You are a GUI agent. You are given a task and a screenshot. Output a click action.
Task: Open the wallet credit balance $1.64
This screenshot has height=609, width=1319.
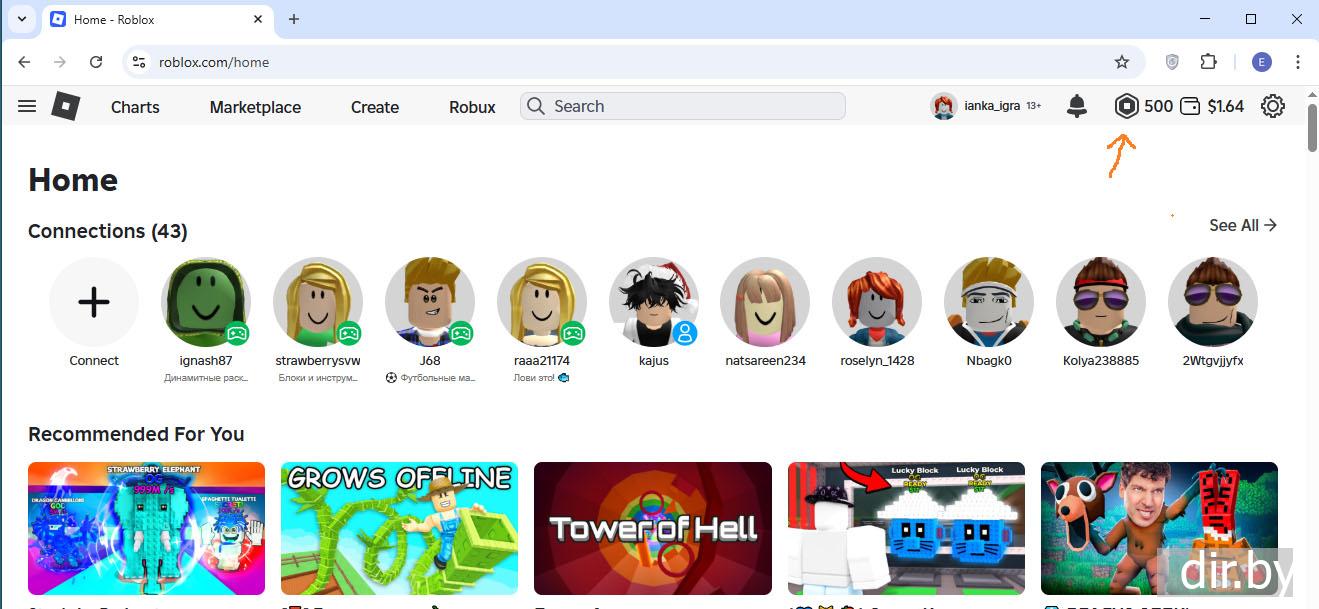click(1212, 106)
